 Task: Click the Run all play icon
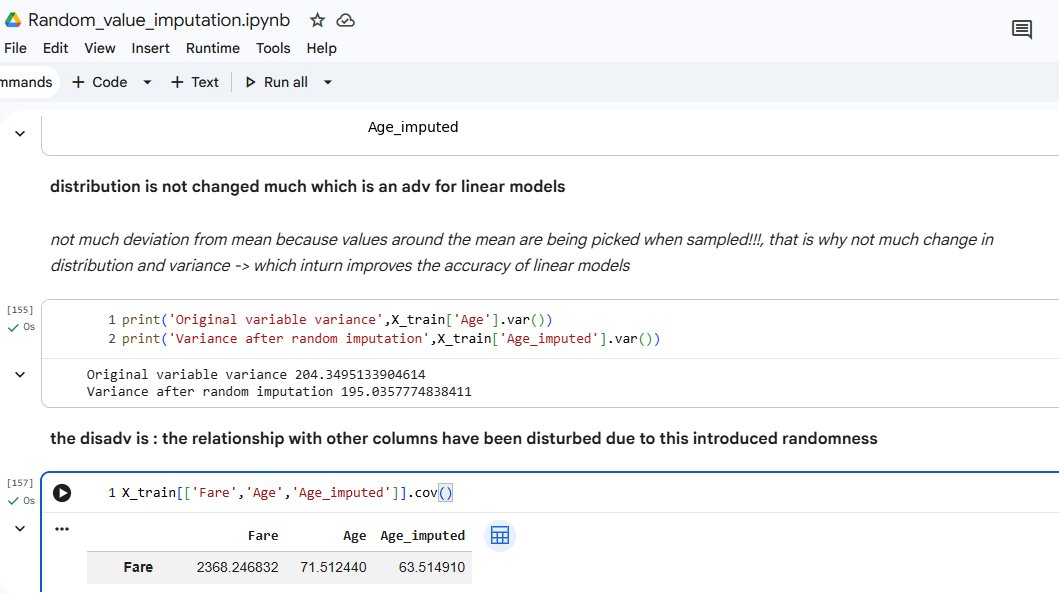coord(251,82)
